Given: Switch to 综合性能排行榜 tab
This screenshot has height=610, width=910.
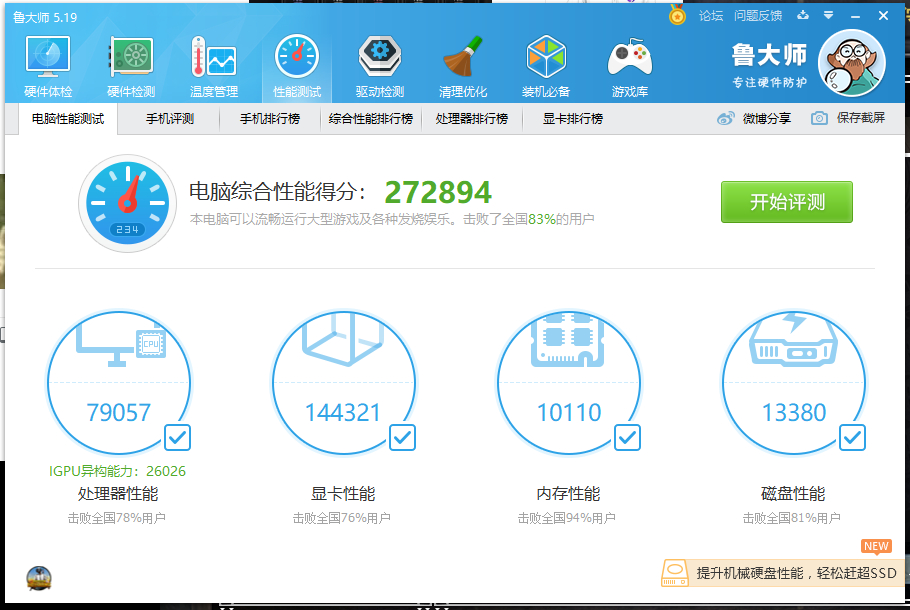Looking at the screenshot, I should pyautogui.click(x=371, y=119).
